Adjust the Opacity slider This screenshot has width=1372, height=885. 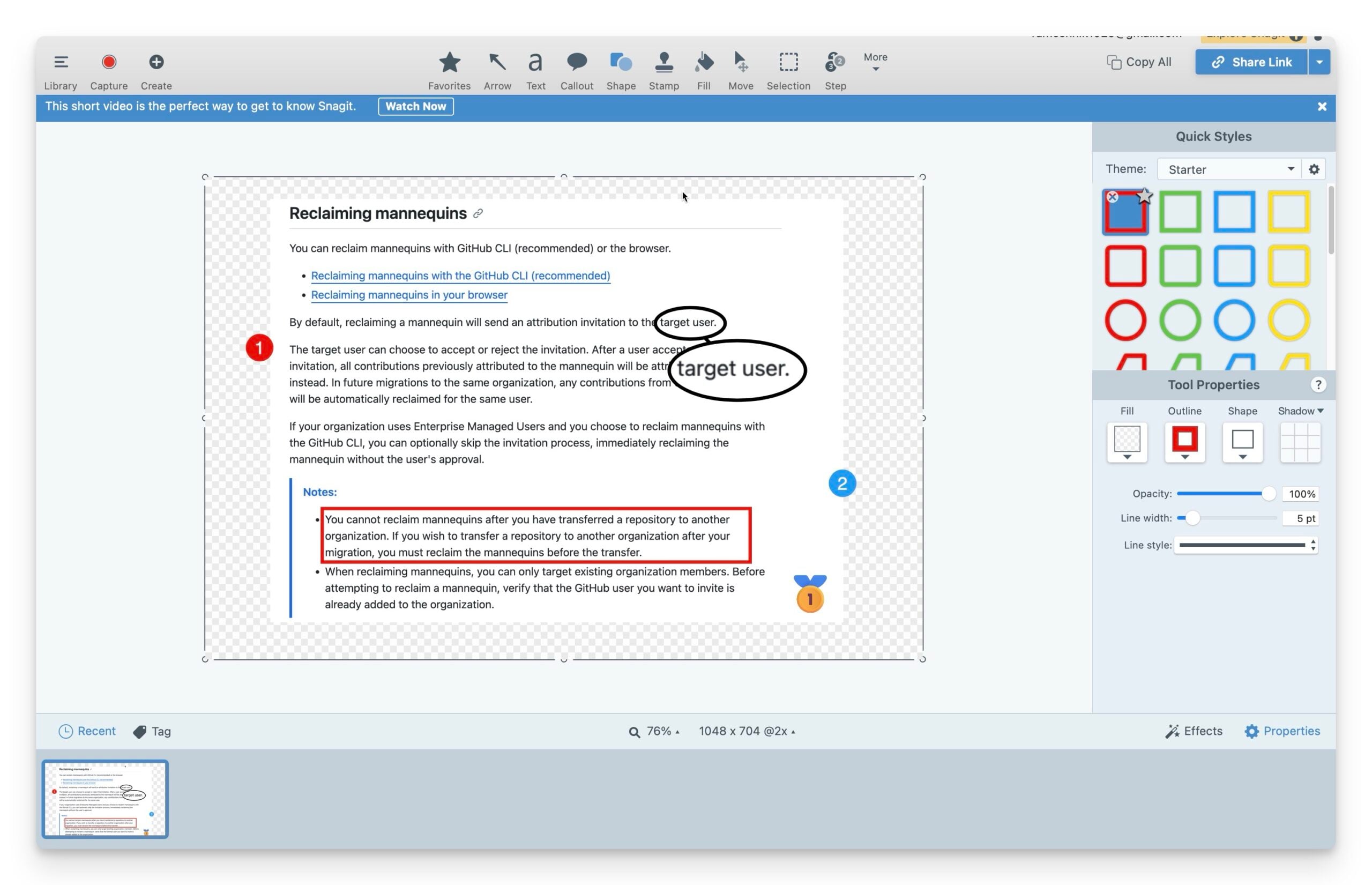(x=1269, y=494)
